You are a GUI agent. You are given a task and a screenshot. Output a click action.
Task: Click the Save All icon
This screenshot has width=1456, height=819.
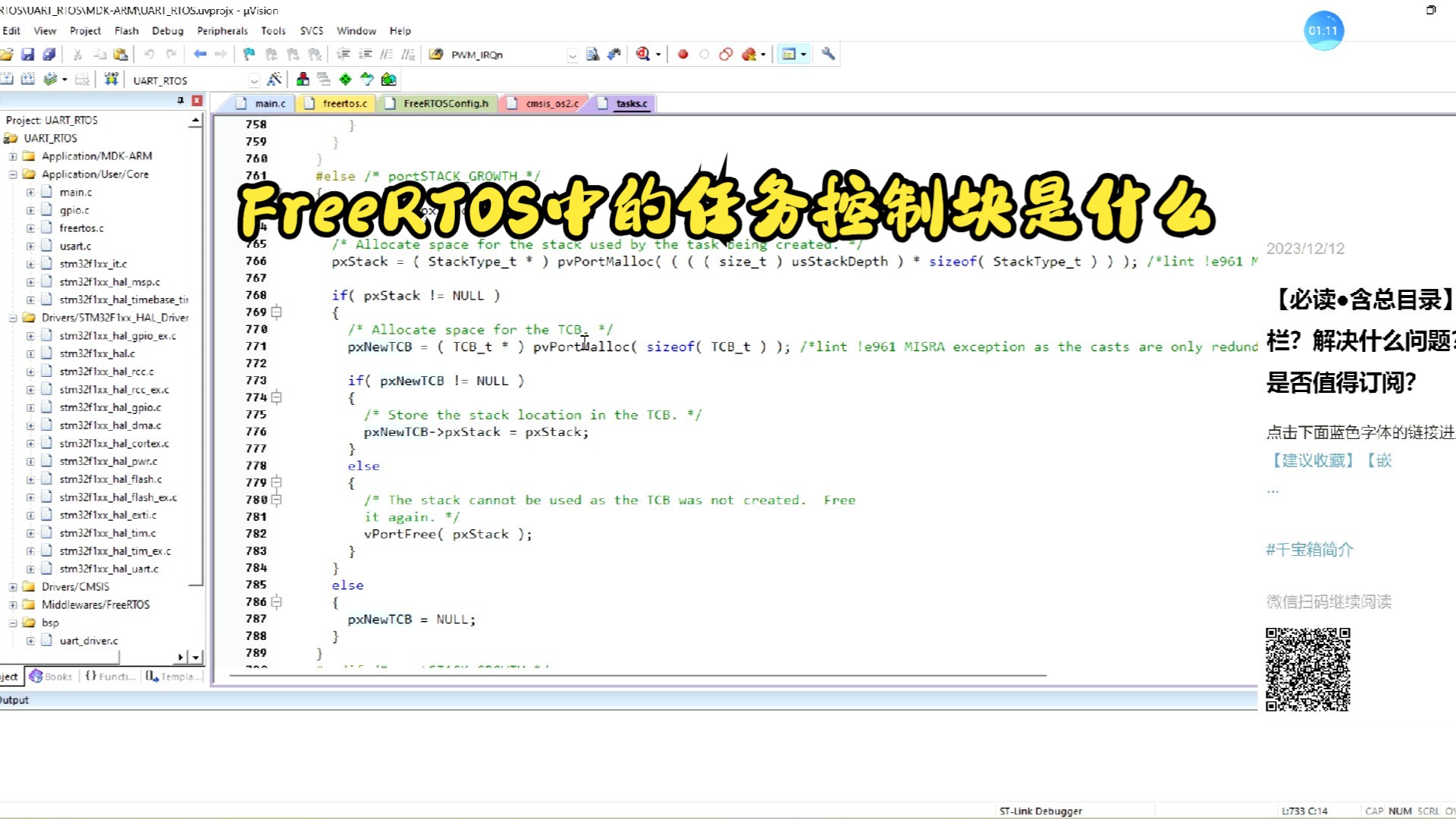pyautogui.click(x=49, y=54)
